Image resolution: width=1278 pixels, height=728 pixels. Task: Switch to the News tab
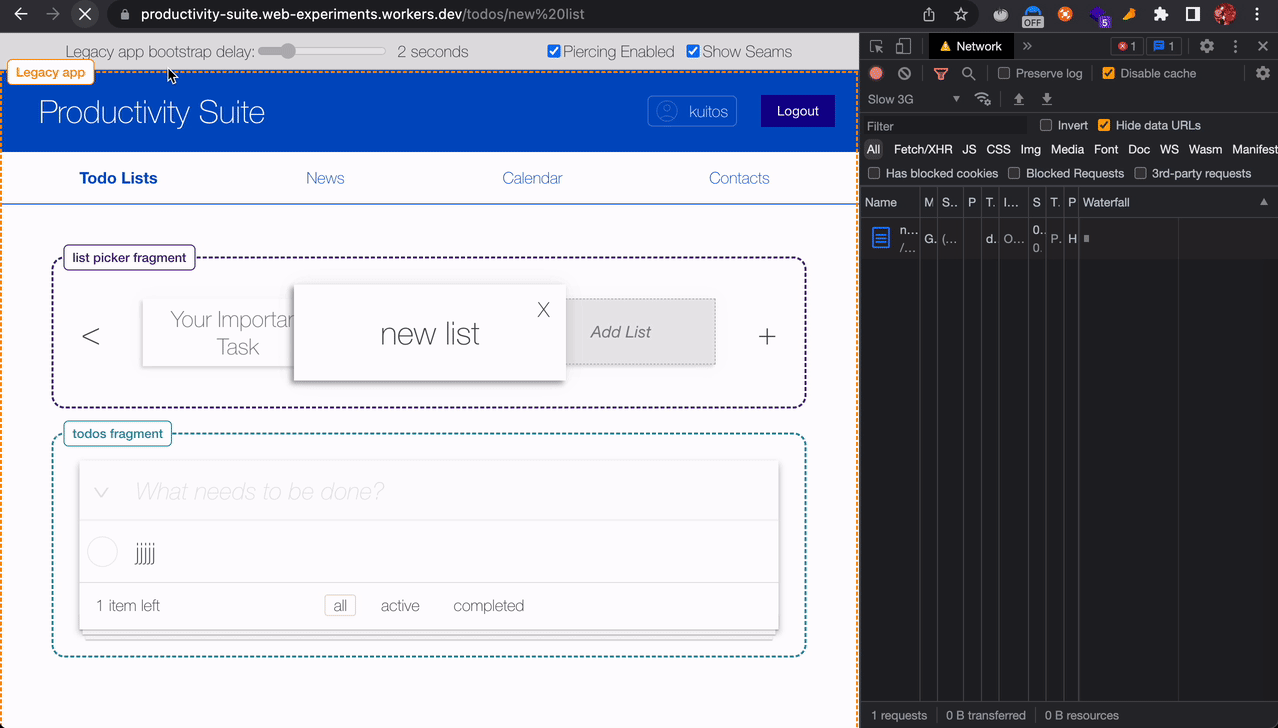[x=325, y=178]
